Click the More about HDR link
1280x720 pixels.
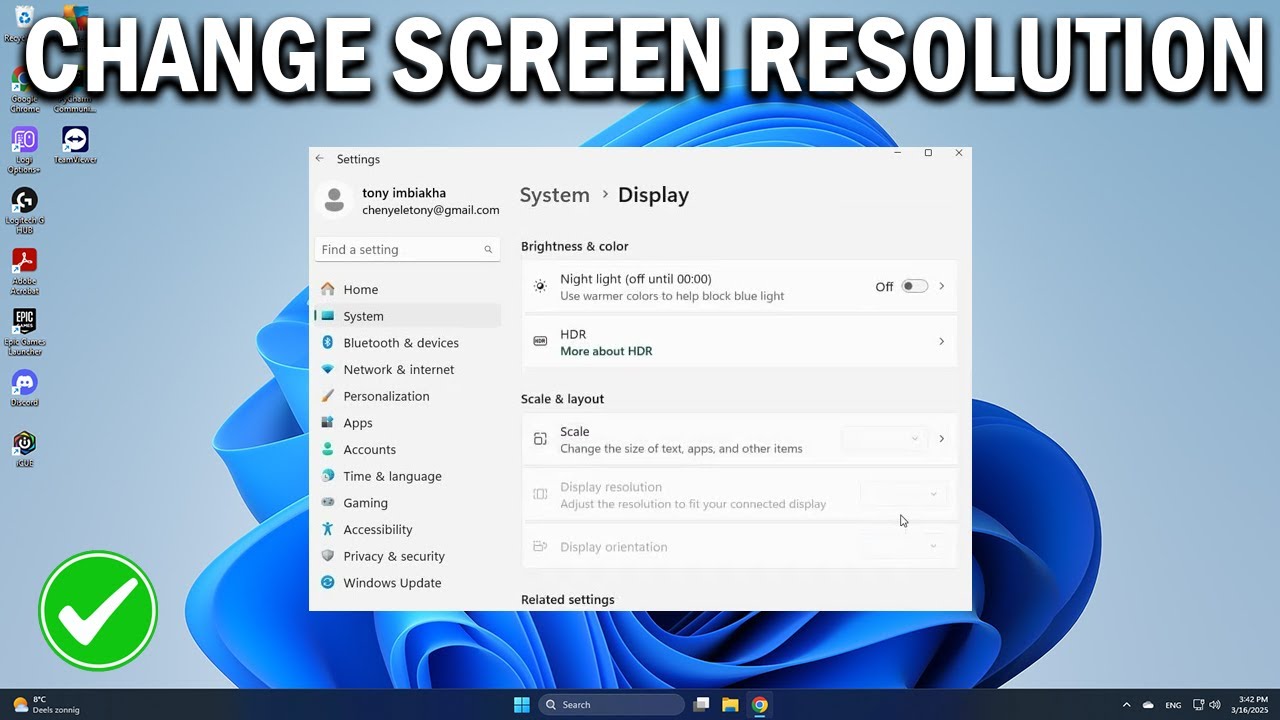606,351
